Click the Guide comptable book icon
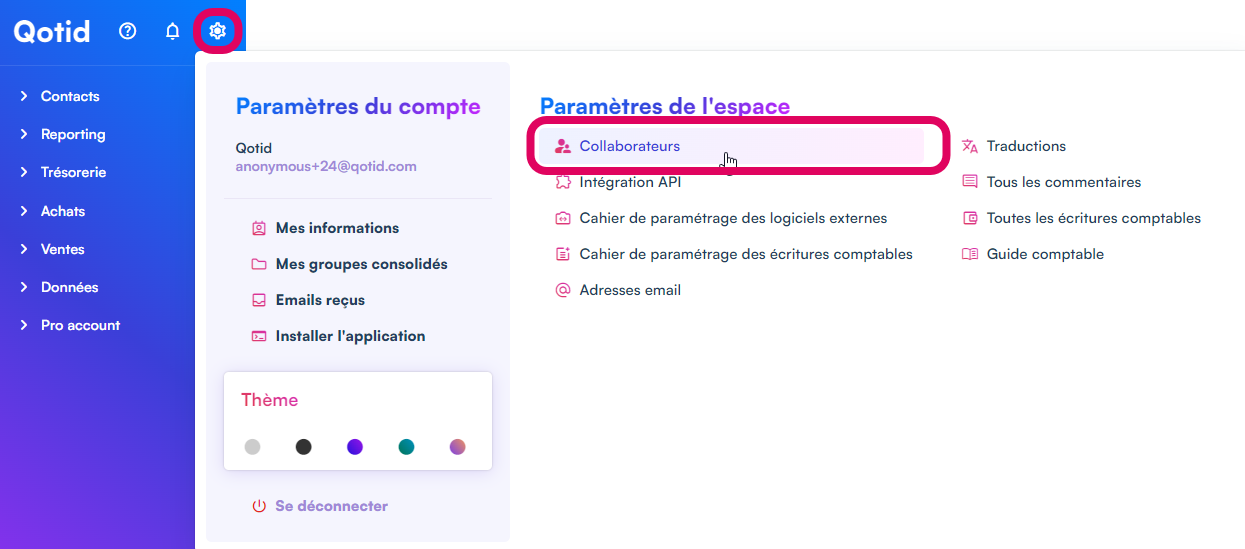 [969, 254]
